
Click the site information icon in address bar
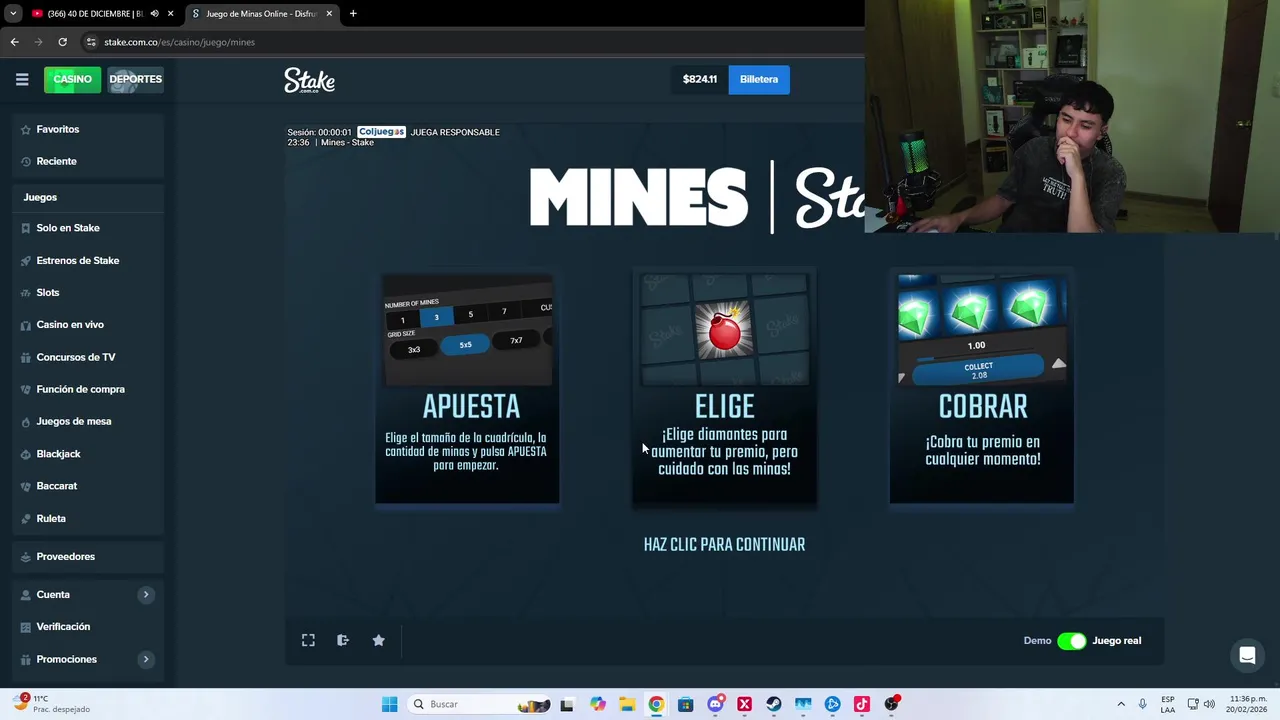pos(91,42)
